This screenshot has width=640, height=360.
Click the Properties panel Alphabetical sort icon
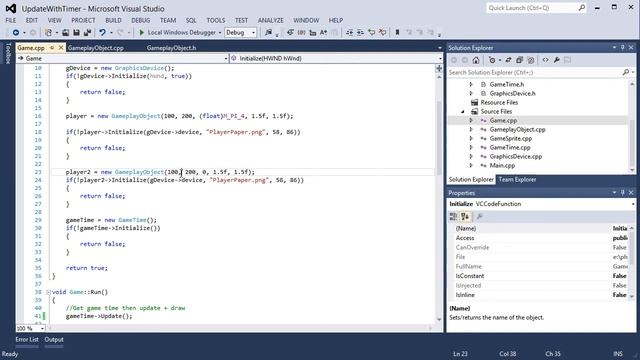click(465, 217)
